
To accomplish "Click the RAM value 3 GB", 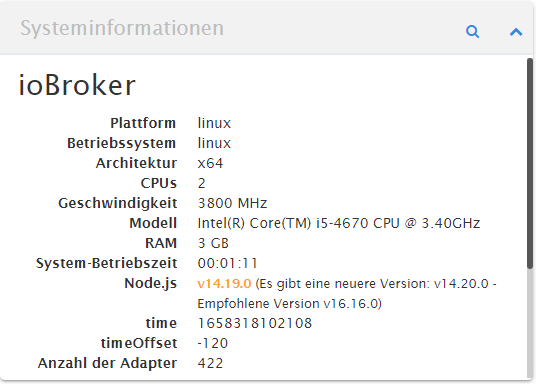I will click(213, 243).
